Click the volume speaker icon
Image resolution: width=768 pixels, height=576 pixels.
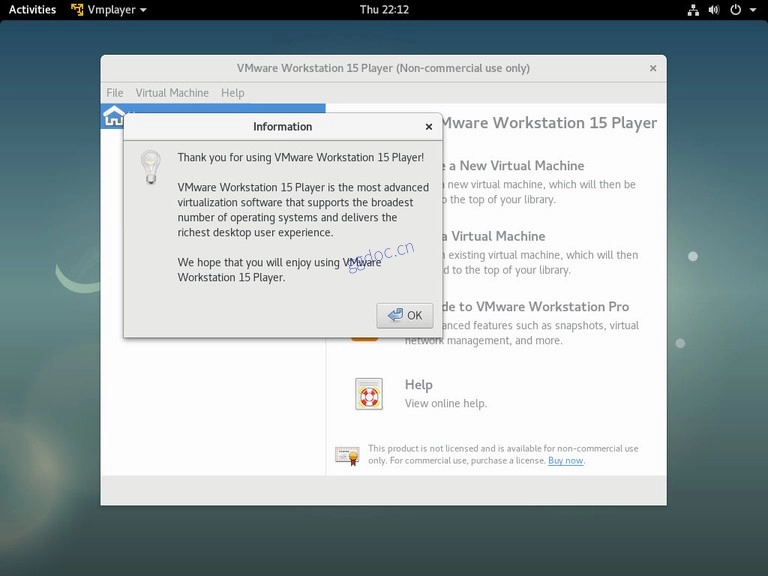click(x=714, y=10)
